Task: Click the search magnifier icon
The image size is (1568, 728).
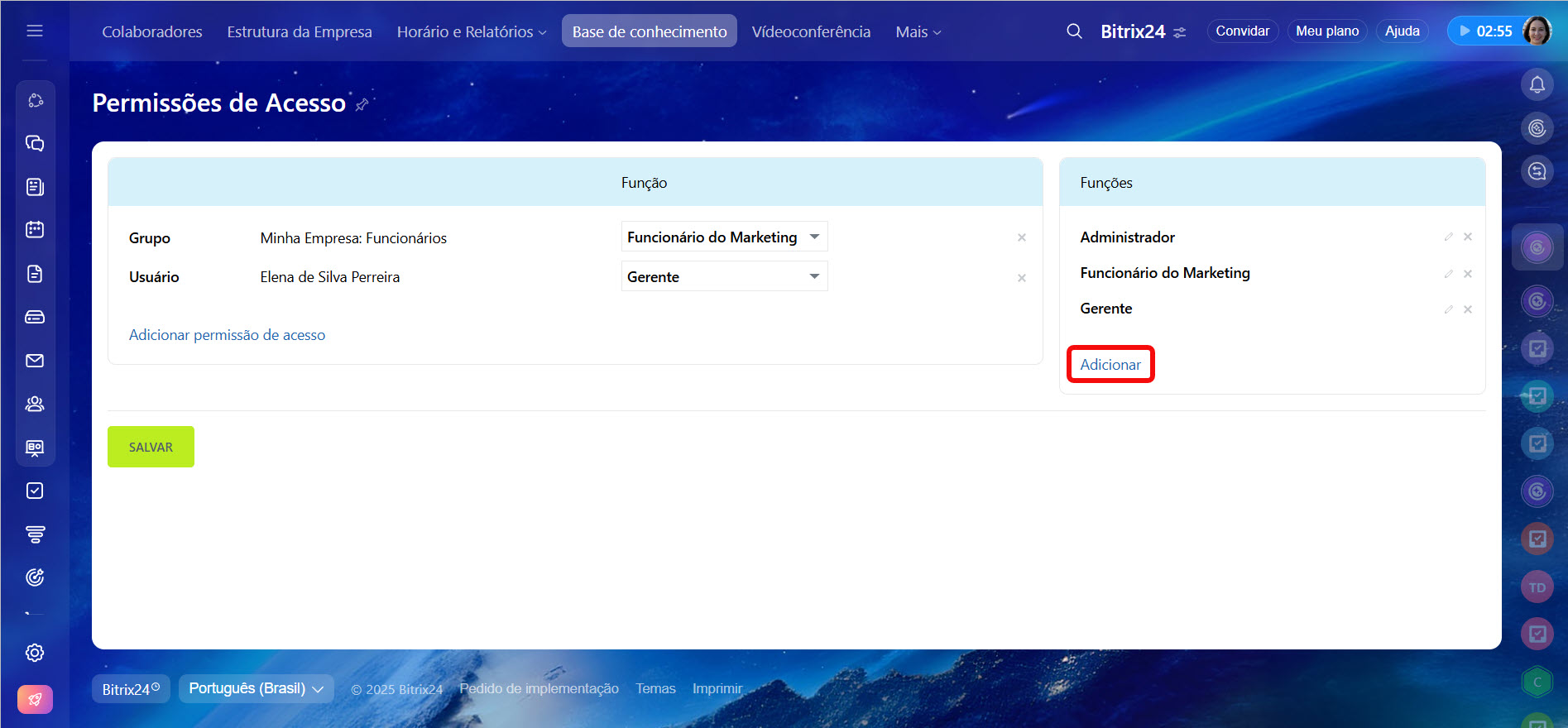Action: coord(1074,31)
